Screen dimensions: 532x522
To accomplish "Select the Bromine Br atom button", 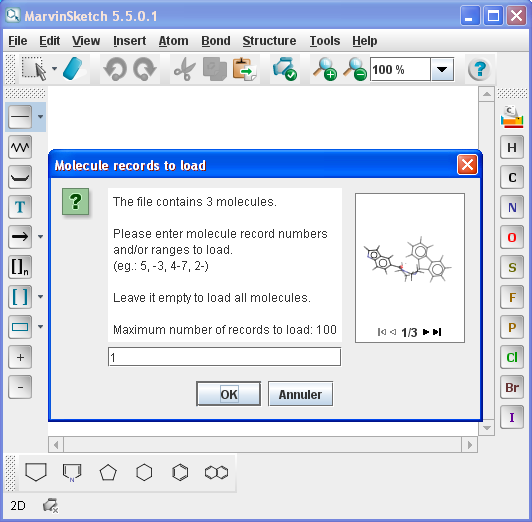I will (x=512, y=387).
